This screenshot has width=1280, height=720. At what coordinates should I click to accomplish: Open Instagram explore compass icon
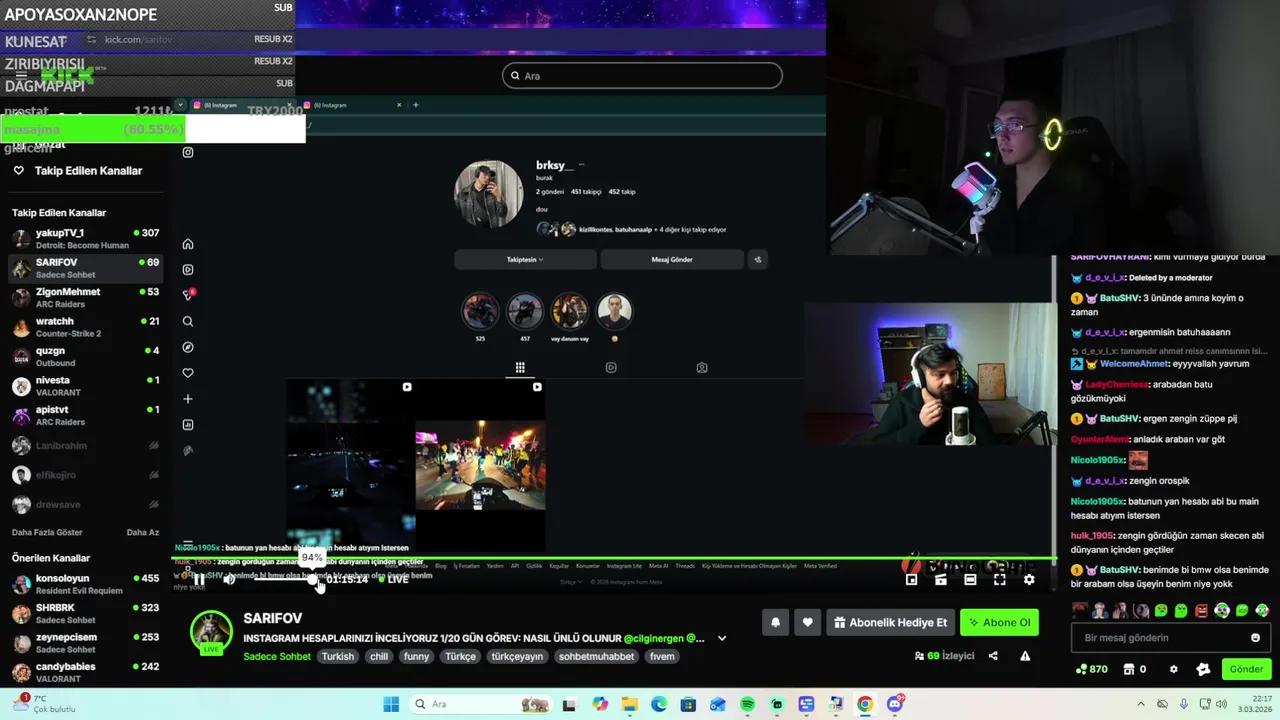pos(188,347)
